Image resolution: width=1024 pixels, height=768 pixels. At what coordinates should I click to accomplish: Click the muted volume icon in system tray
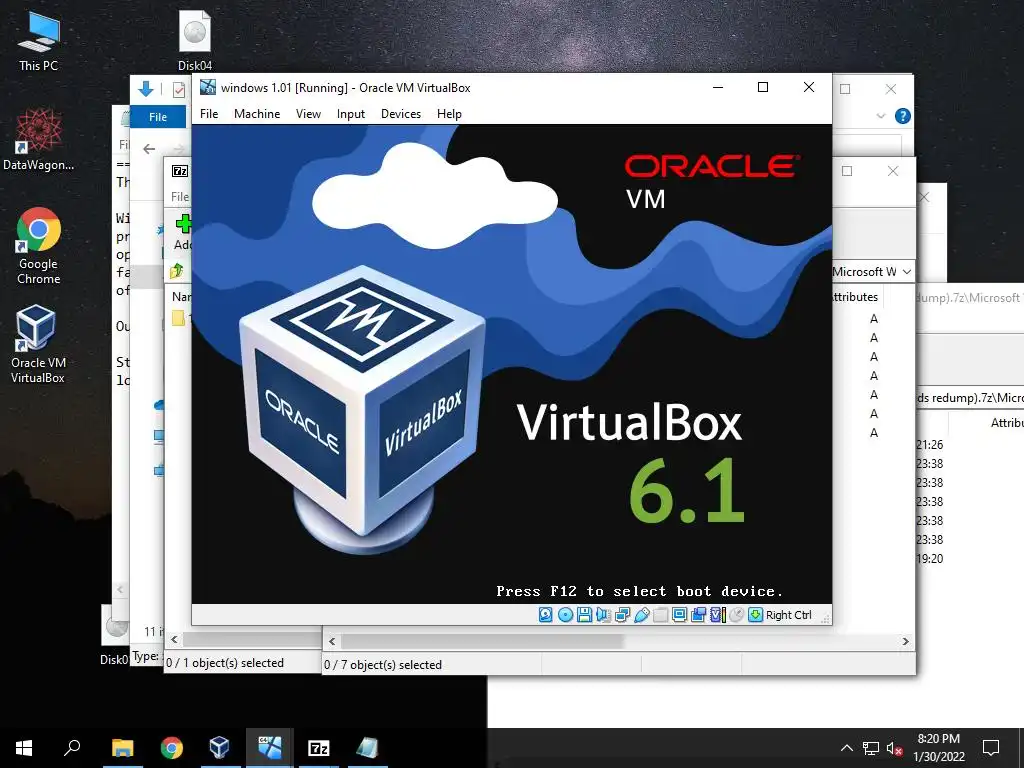pos(894,748)
